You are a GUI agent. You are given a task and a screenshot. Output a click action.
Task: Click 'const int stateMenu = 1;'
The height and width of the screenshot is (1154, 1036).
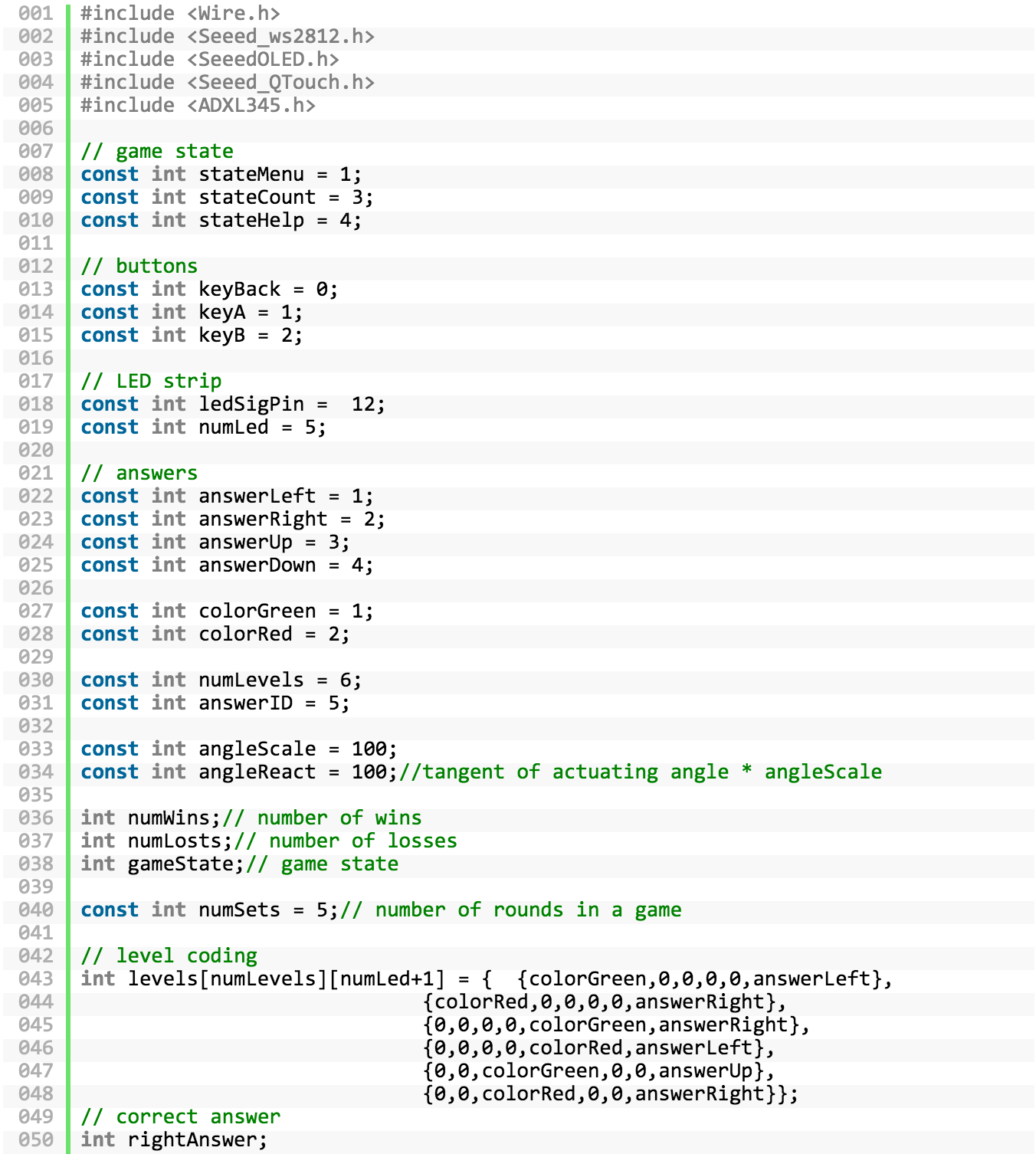[221, 174]
